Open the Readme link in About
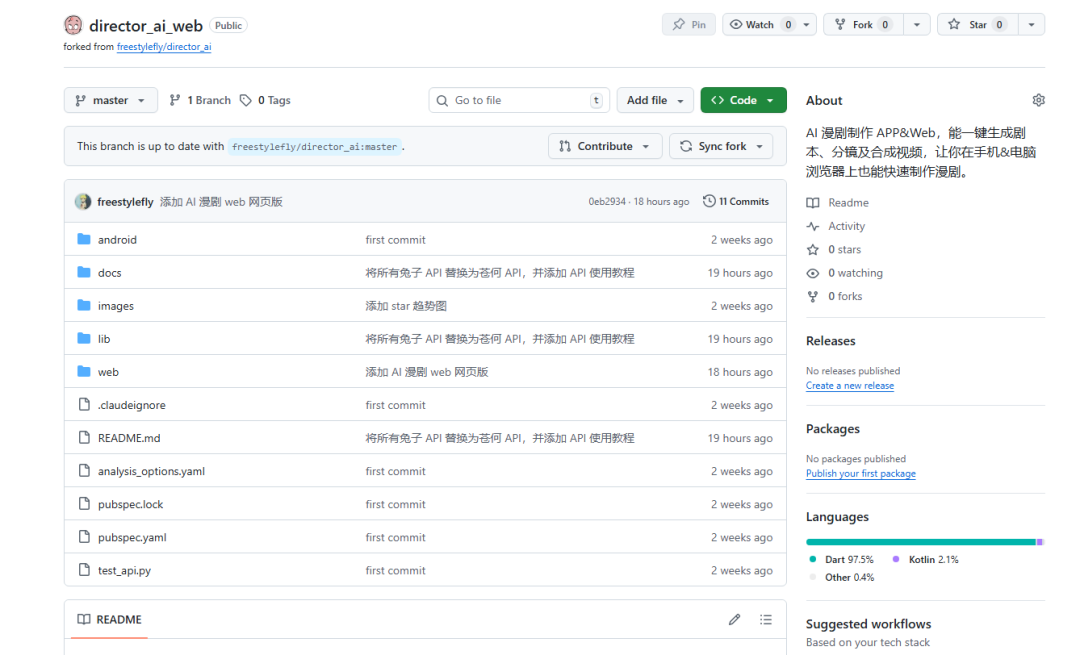The height and width of the screenshot is (655, 1080). [848, 202]
